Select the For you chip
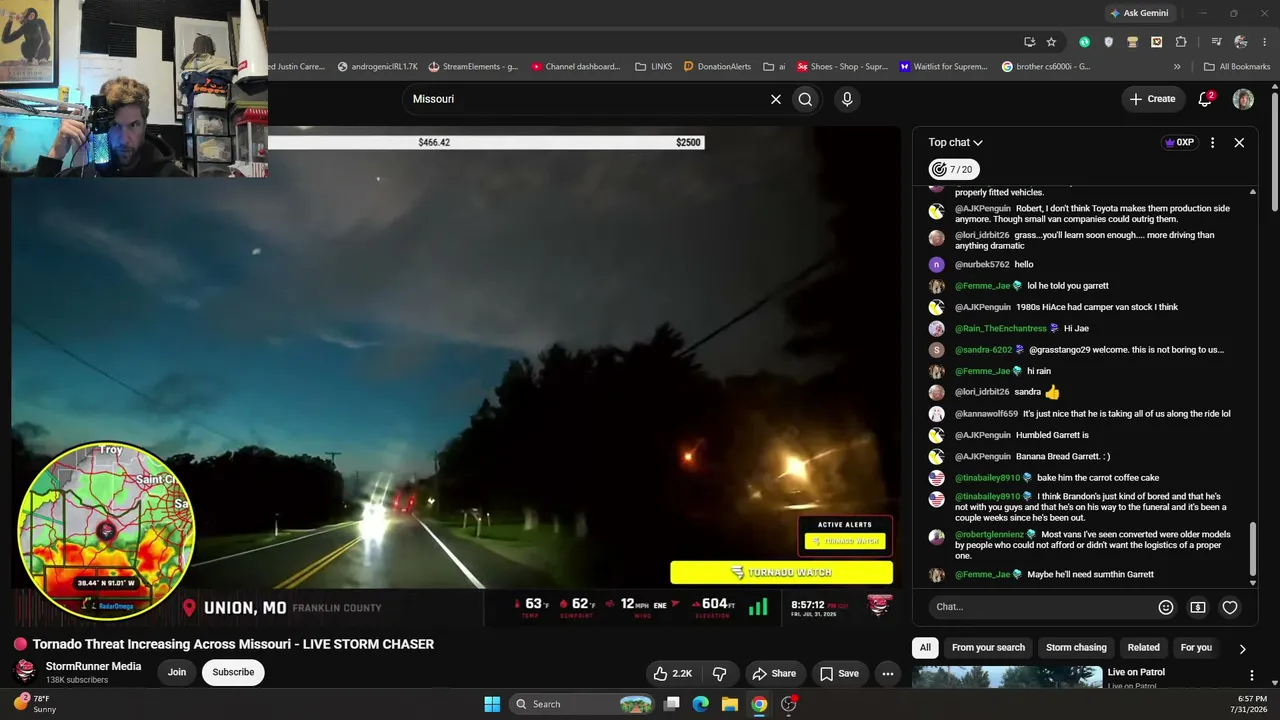The image size is (1280, 720). 1196,647
